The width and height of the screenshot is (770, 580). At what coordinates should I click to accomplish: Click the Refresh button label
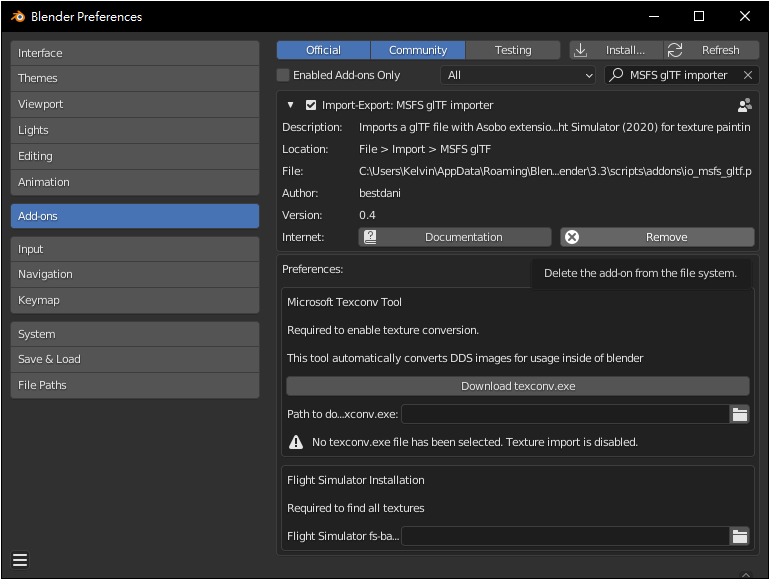point(720,50)
